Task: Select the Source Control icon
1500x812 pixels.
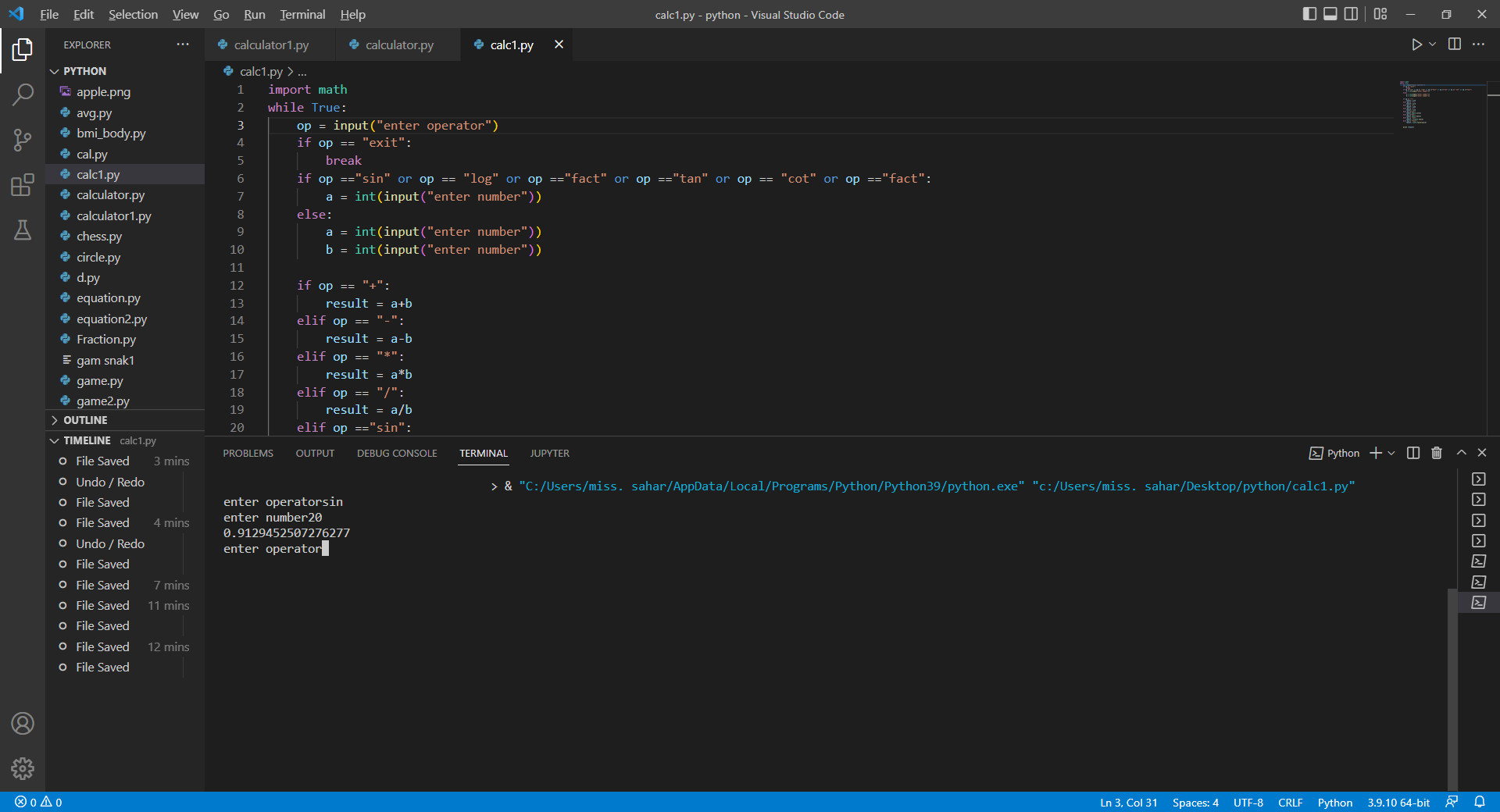Action: (23, 139)
